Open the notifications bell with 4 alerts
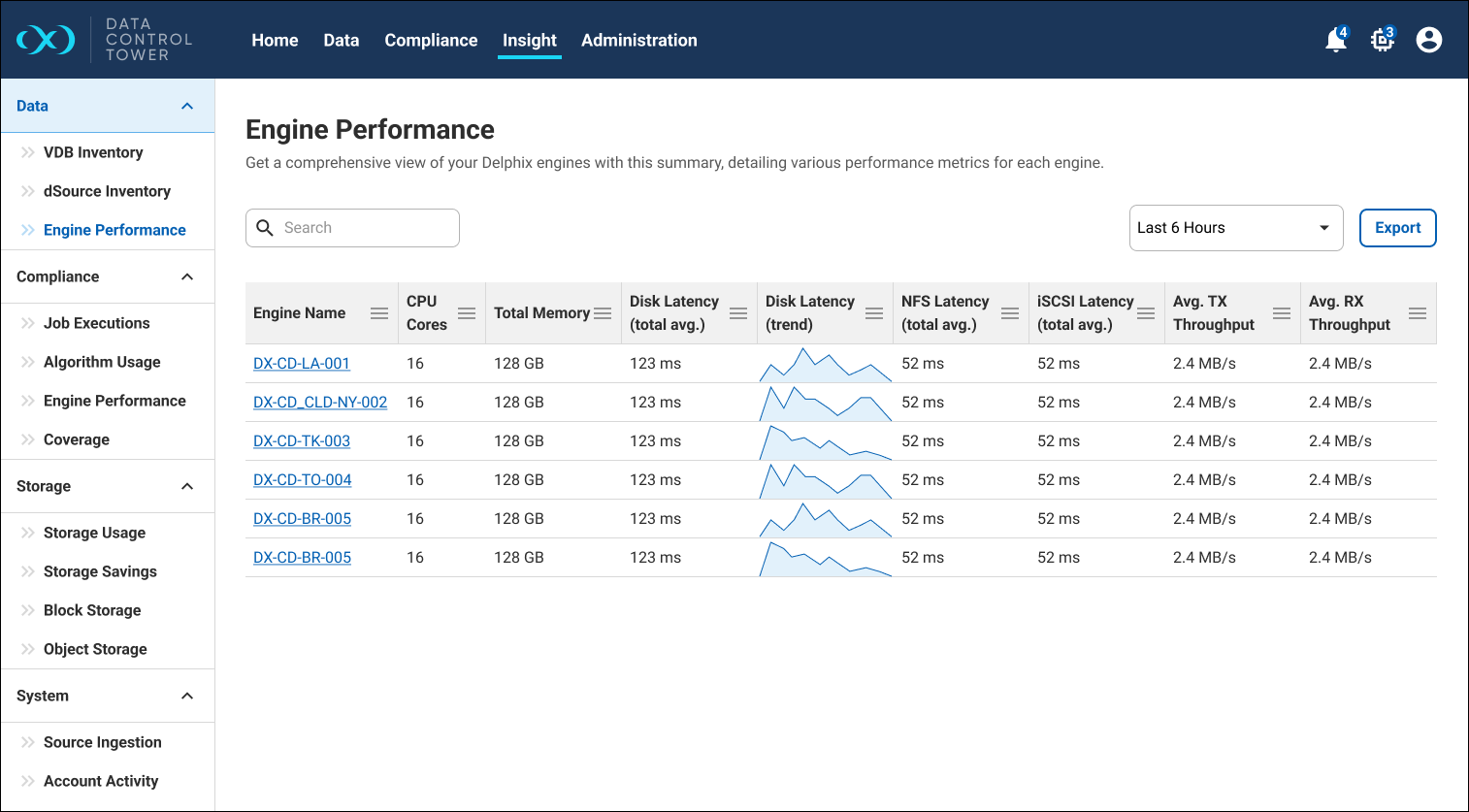1469x812 pixels. point(1335,40)
